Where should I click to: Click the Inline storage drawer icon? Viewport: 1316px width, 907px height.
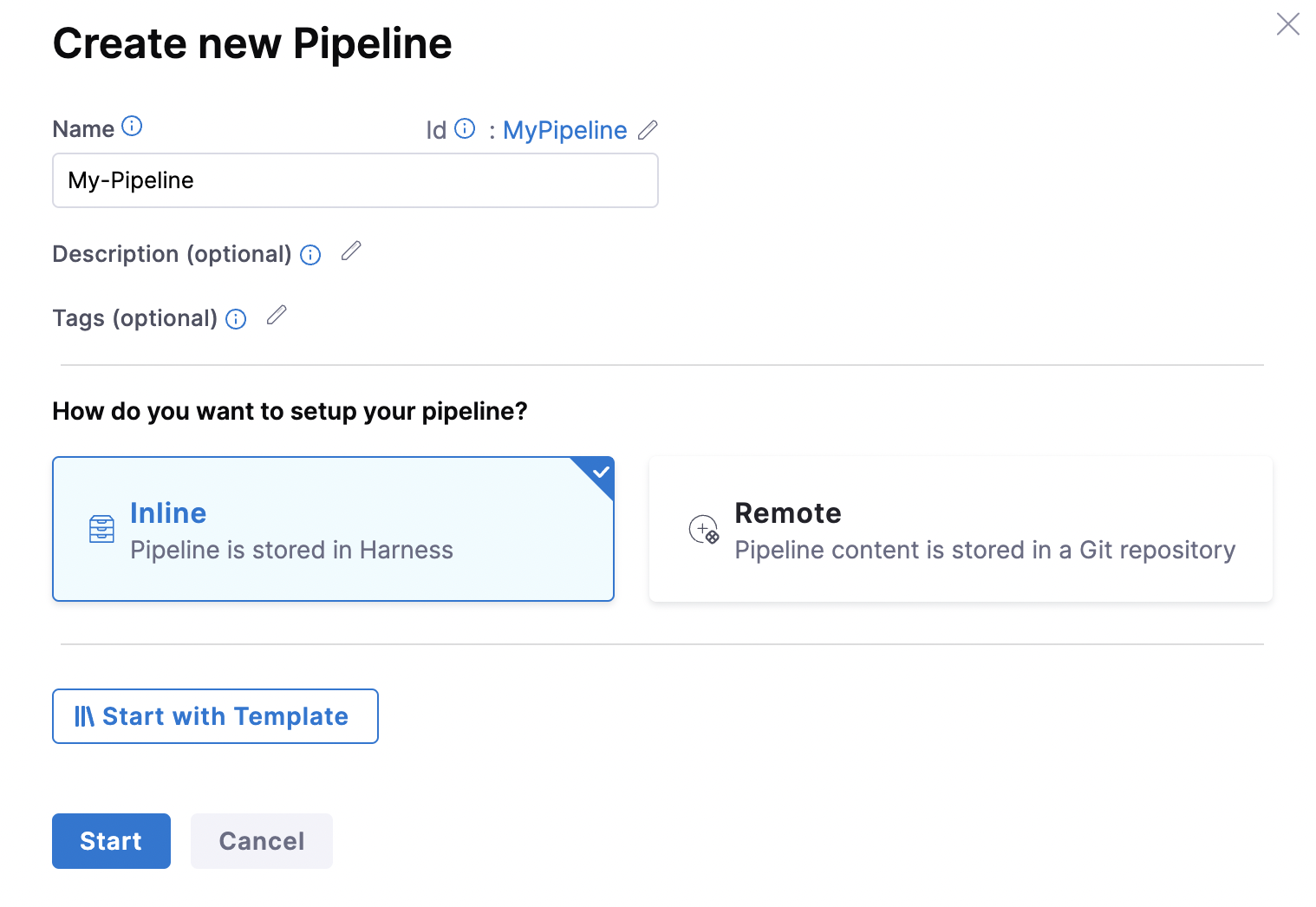click(x=101, y=529)
